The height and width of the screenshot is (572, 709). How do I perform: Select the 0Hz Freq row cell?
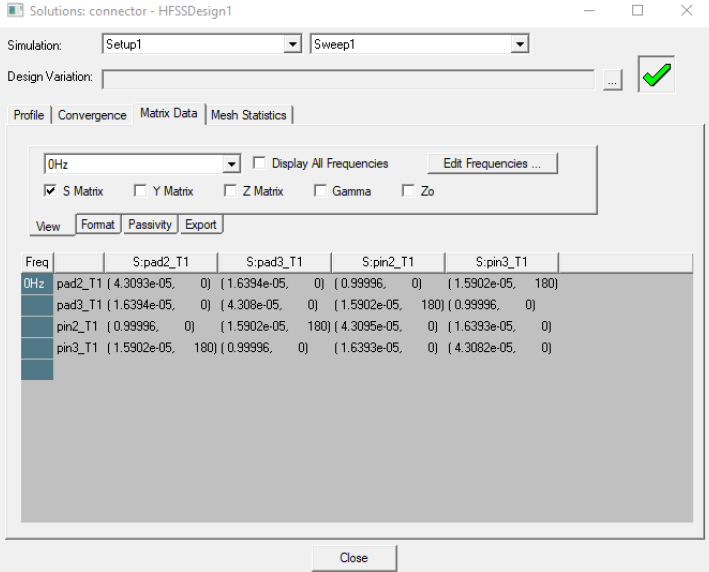[x=35, y=283]
